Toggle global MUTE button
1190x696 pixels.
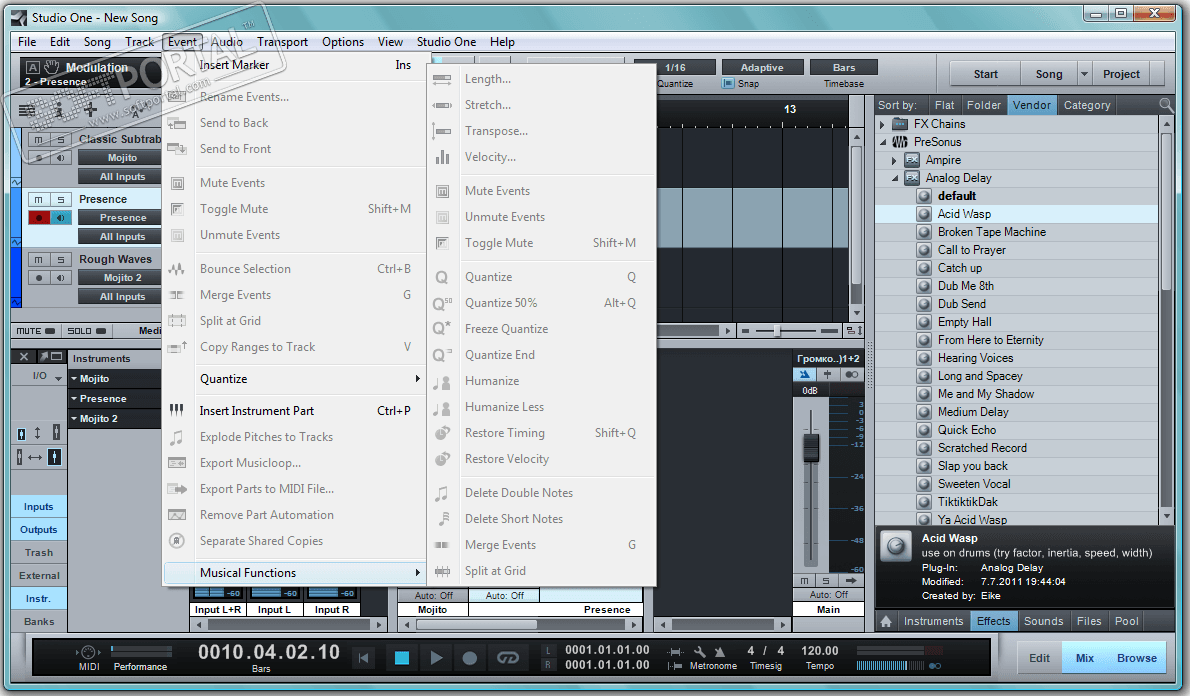tap(36, 331)
